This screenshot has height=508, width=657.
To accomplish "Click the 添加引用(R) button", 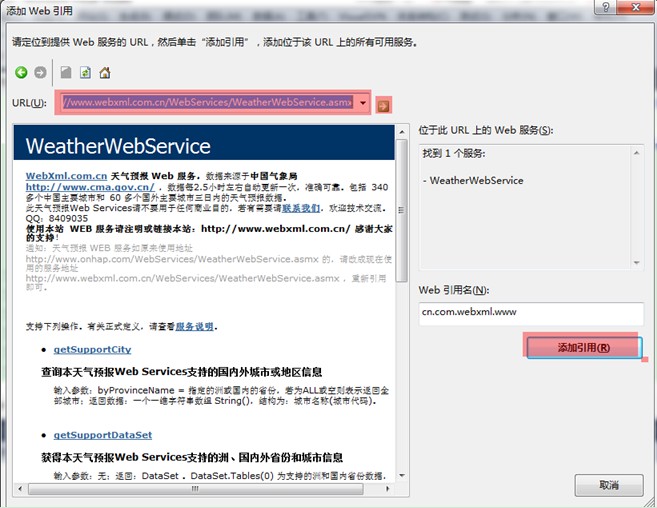I will pos(584,347).
